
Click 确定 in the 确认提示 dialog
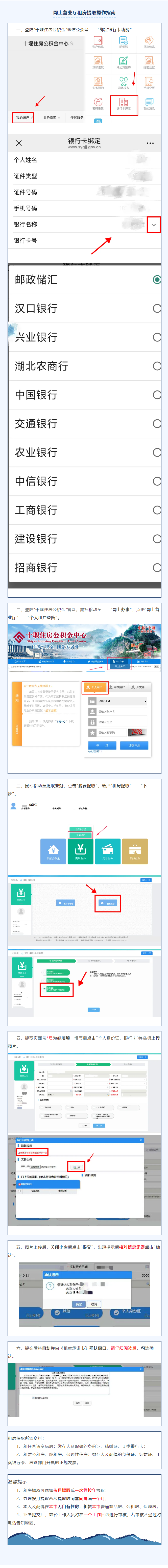point(79,1305)
